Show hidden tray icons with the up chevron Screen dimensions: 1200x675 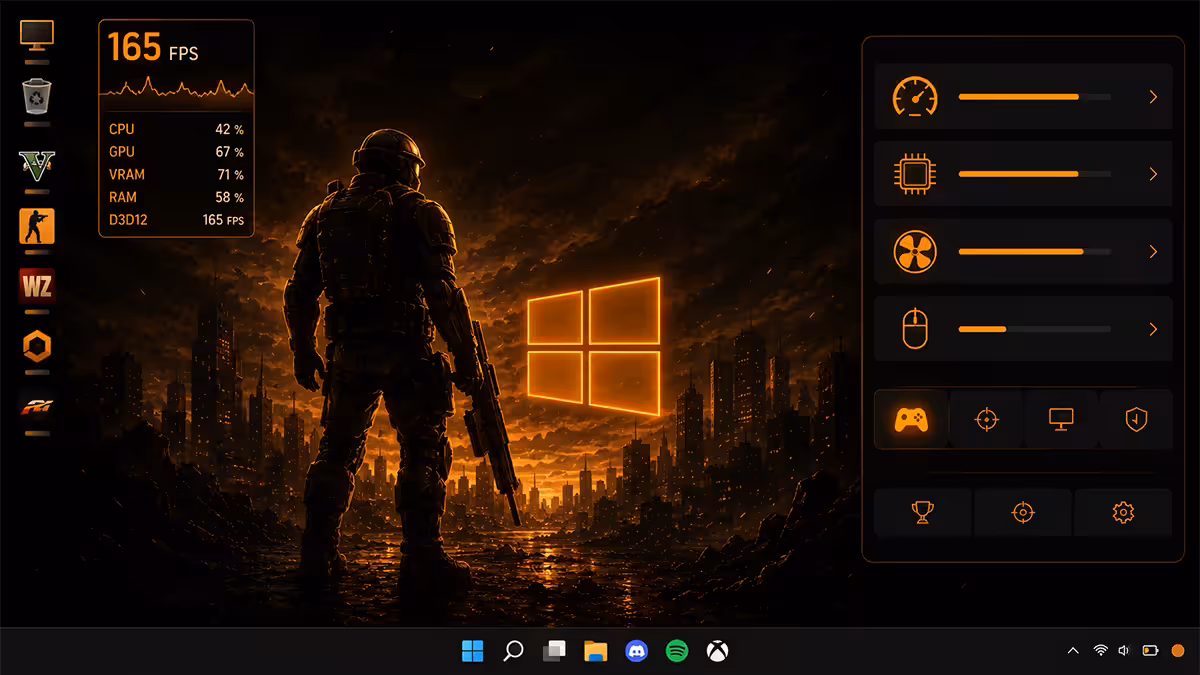click(x=1073, y=651)
